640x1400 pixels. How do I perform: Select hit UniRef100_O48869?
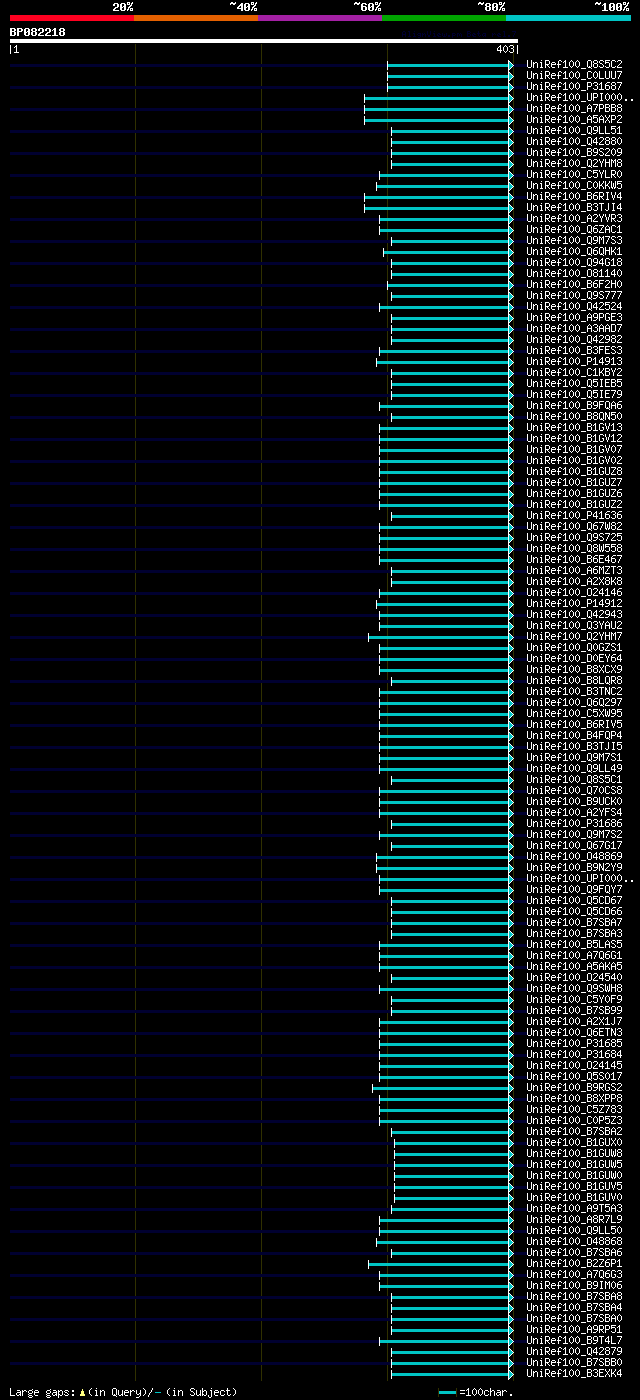574,856
